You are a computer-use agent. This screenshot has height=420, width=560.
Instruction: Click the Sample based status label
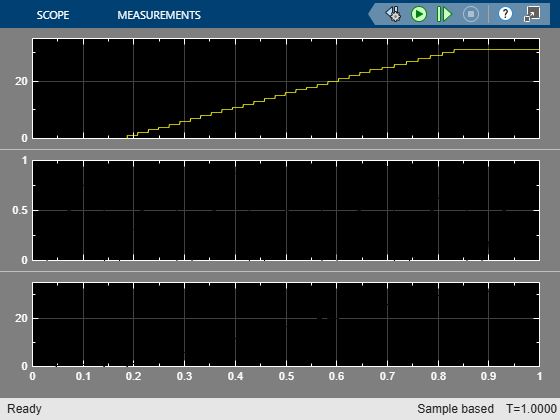click(x=455, y=409)
